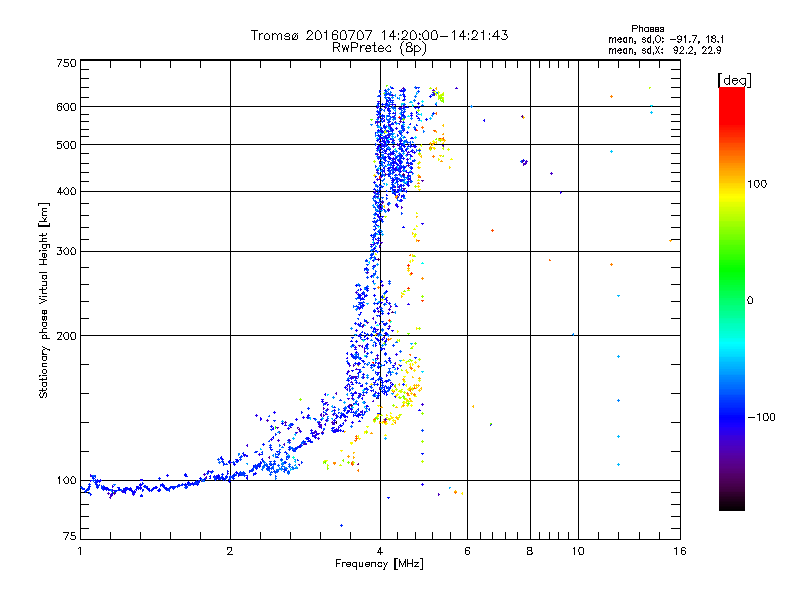Click the '0' colorbar tick label
This screenshot has width=800, height=600.
click(x=750, y=301)
